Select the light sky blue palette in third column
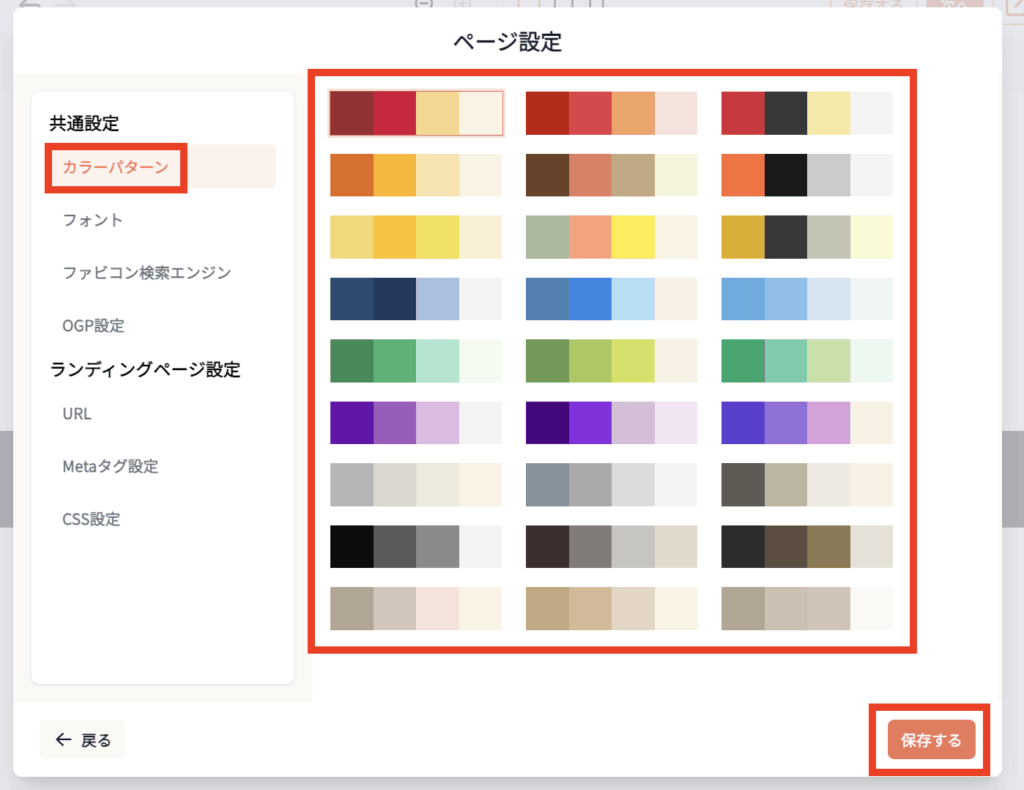The width and height of the screenshot is (1024, 790). point(807,299)
